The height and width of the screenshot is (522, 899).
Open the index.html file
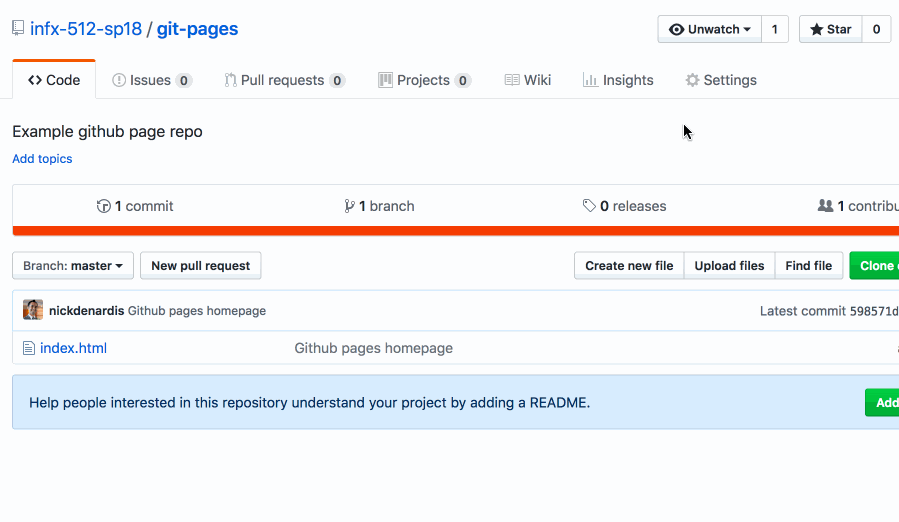pyautogui.click(x=73, y=348)
